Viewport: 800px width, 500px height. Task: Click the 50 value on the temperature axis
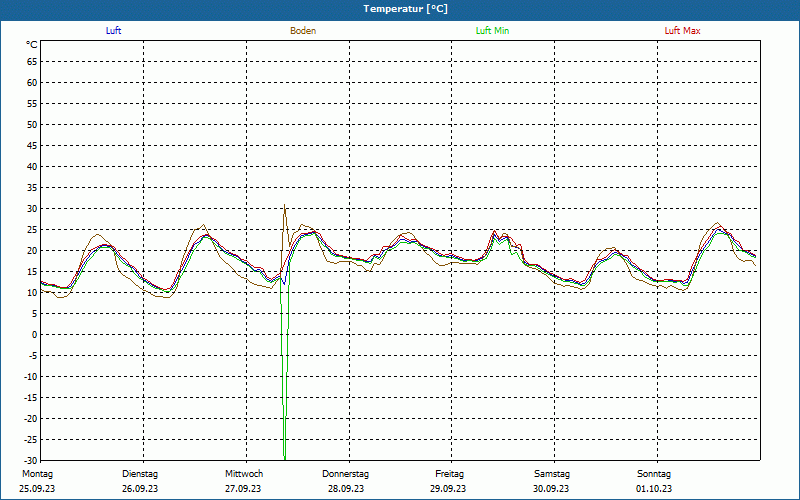[32, 124]
